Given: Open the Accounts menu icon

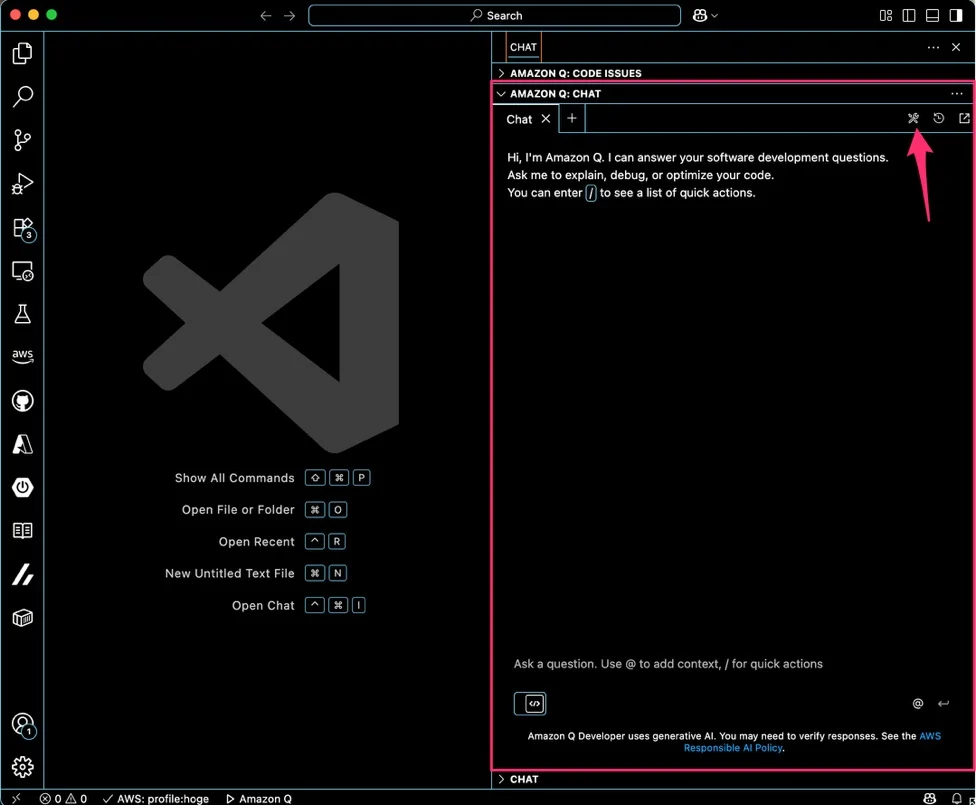Looking at the screenshot, I should (x=23, y=725).
